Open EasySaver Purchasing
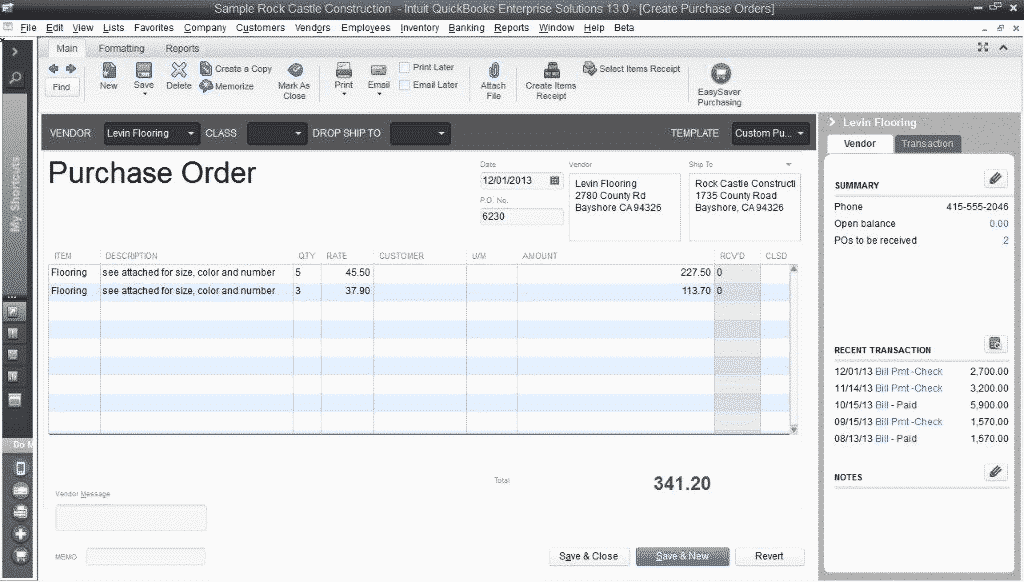Image resolution: width=1024 pixels, height=582 pixels. coord(720,85)
